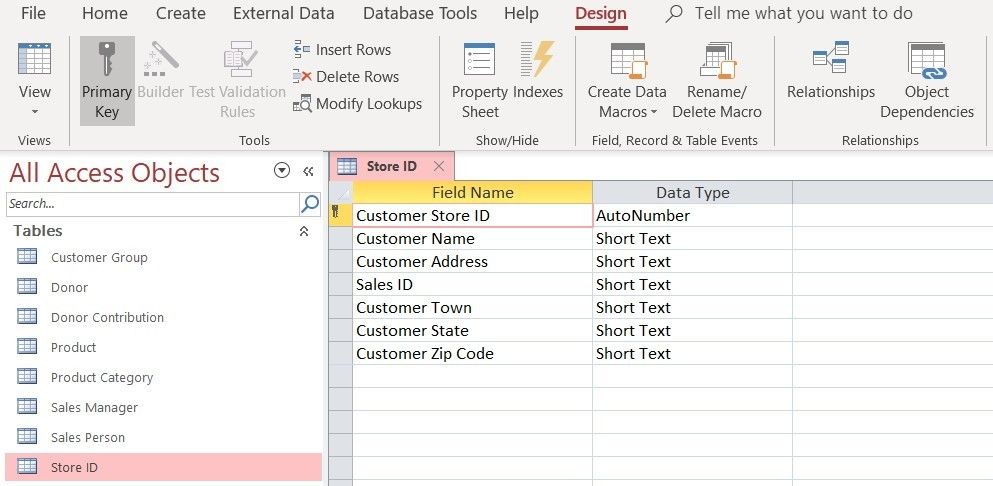Collapse the navigation pane with the chevron

pos(308,171)
